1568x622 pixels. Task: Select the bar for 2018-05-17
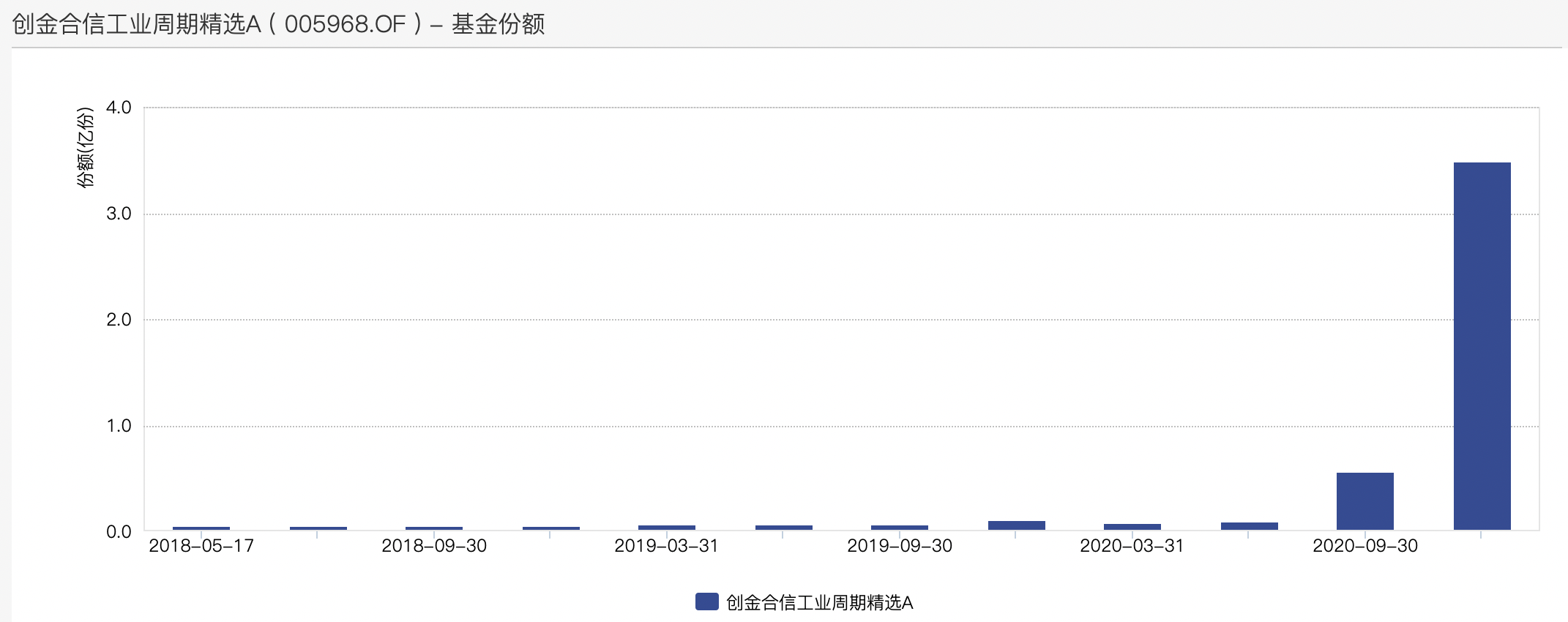click(x=201, y=528)
